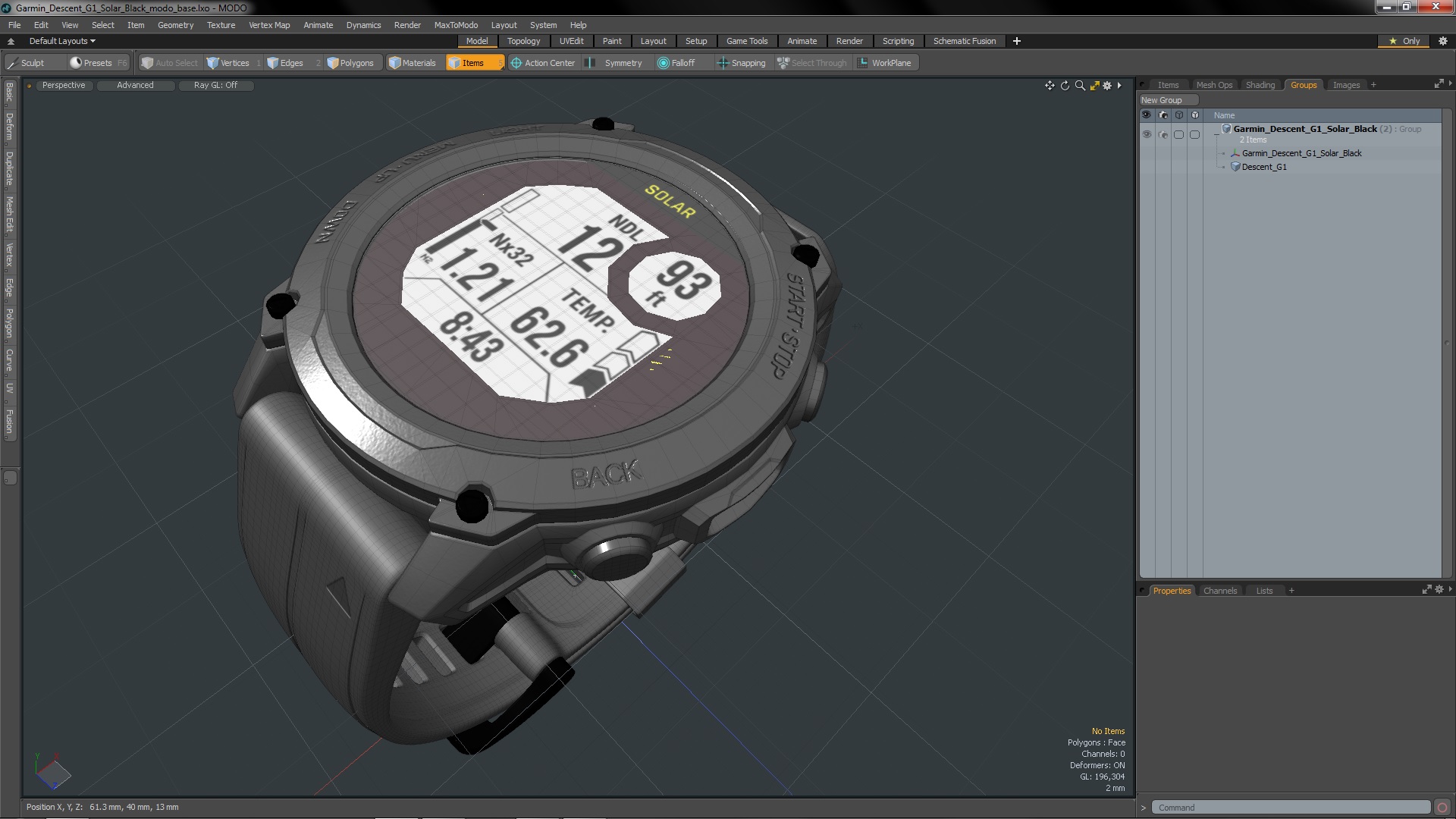Open the Polygon vertical sidebar tab
Screen dimensions: 1456x819
point(9,323)
